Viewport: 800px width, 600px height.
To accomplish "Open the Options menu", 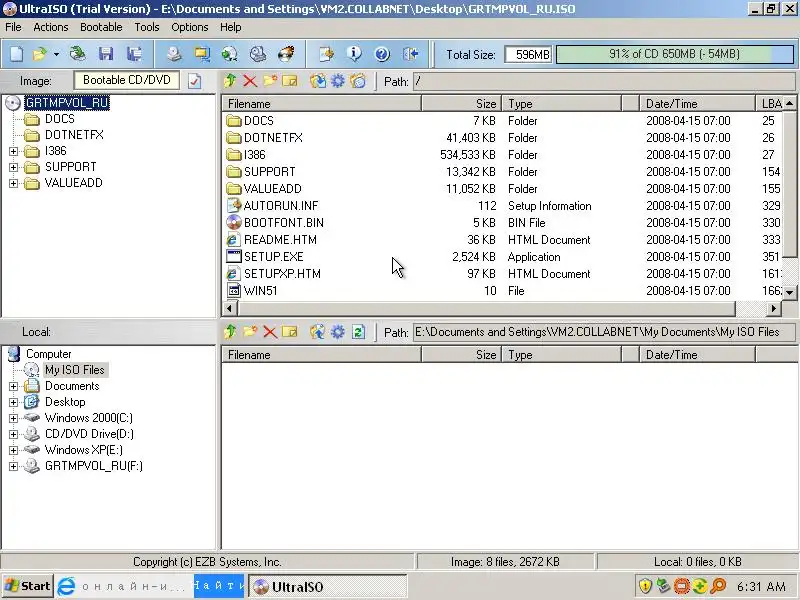I will [190, 27].
